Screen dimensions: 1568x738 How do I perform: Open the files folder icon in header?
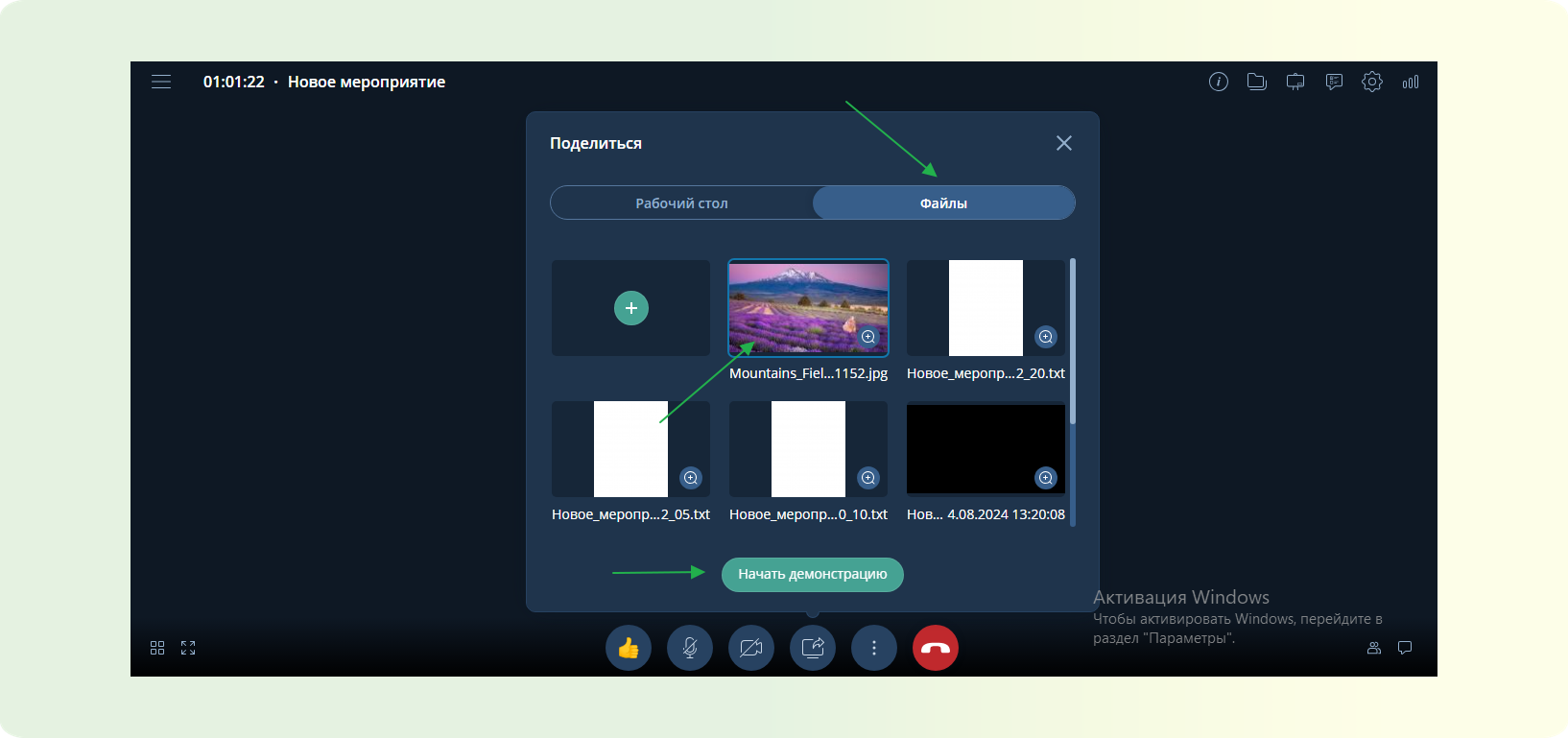1256,82
